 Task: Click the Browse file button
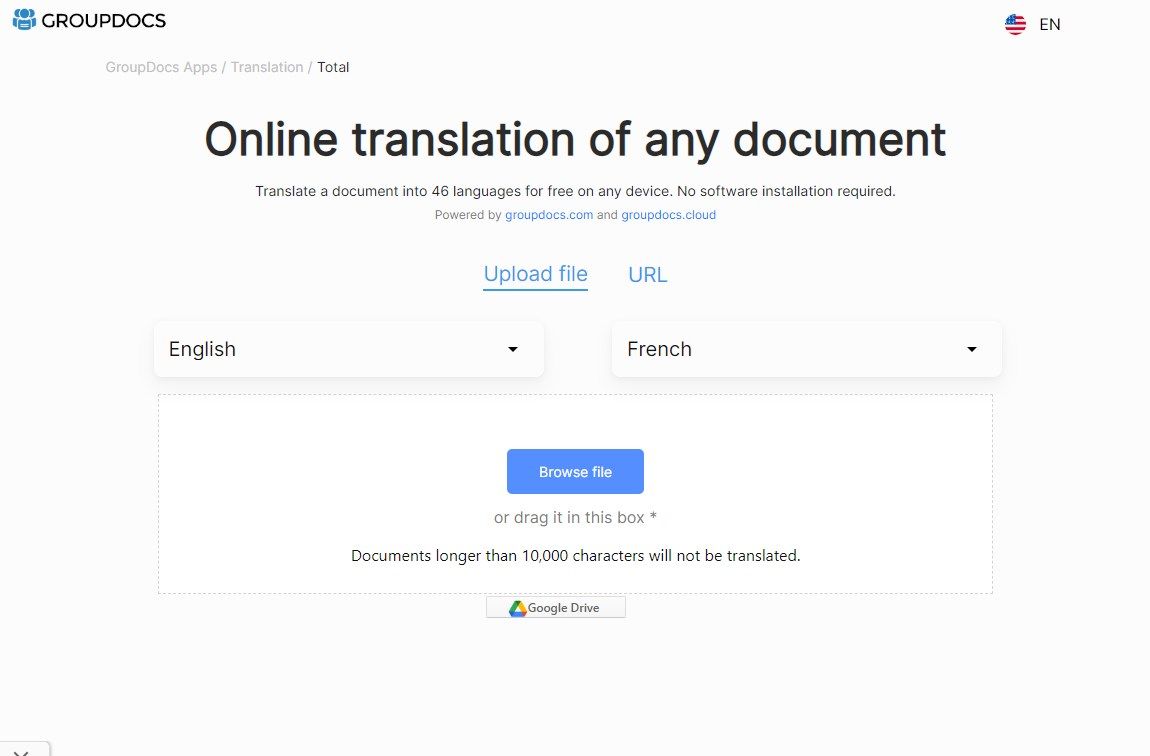575,471
